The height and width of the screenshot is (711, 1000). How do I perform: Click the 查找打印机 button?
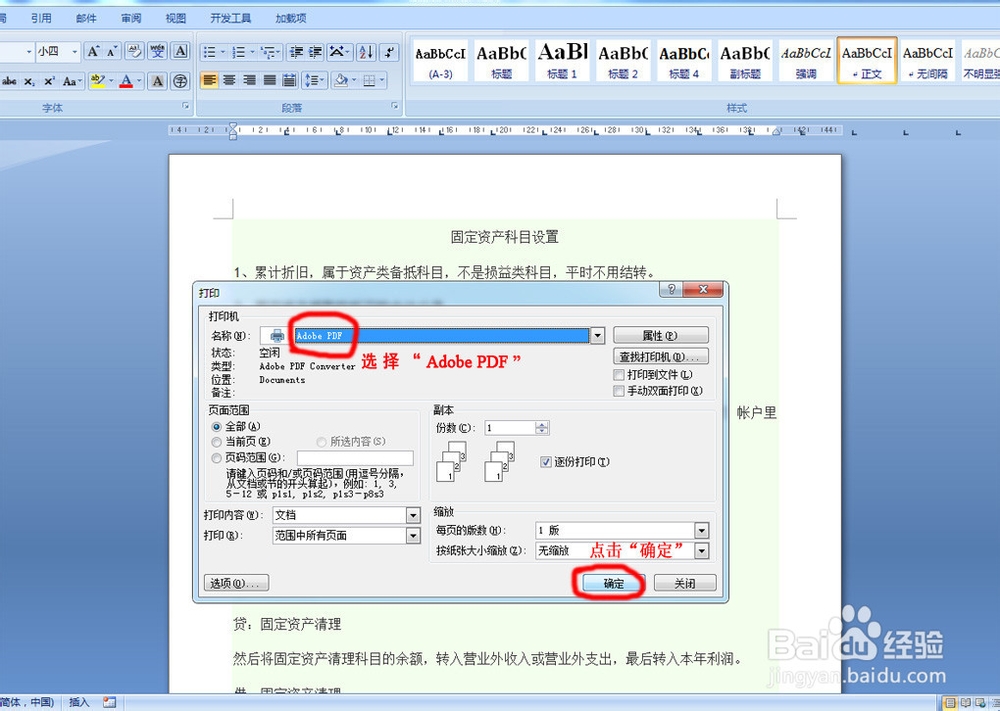[660, 356]
